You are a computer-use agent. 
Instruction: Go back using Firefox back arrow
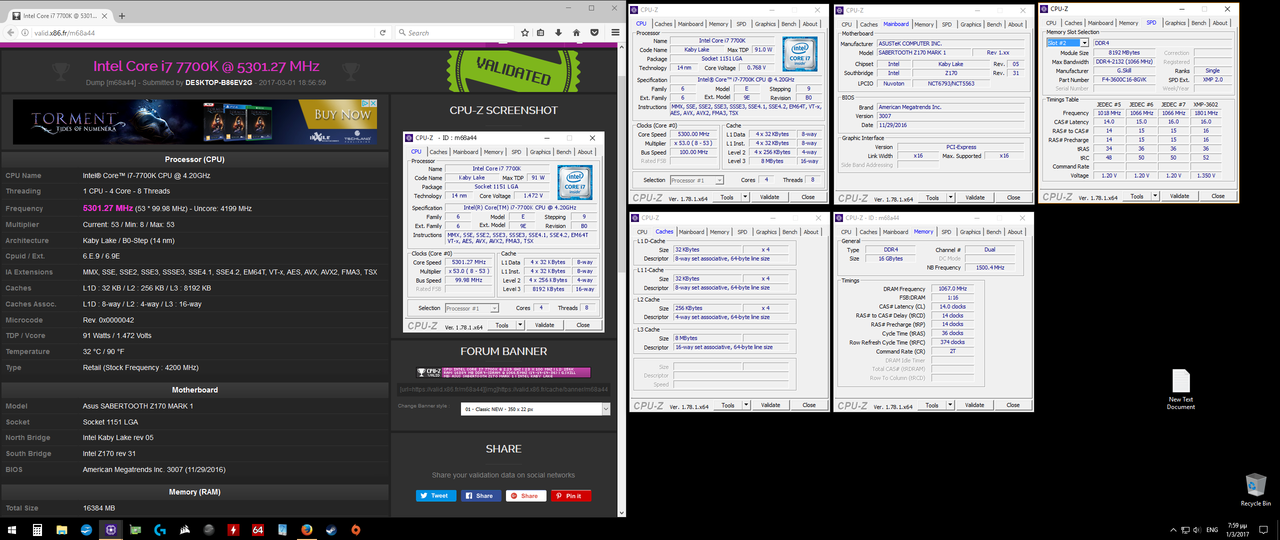tap(10, 32)
